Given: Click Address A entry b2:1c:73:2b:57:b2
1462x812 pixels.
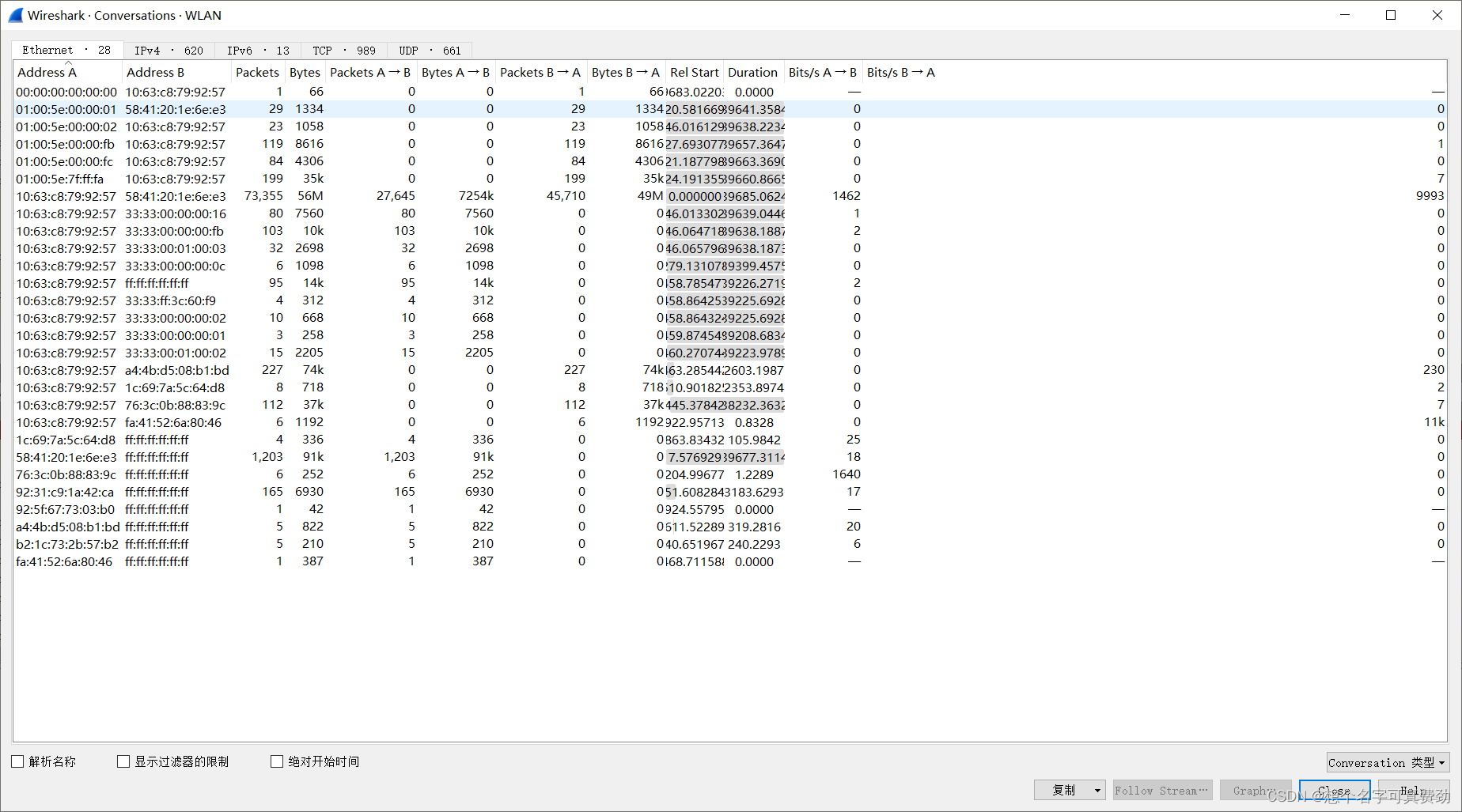Looking at the screenshot, I should (67, 544).
